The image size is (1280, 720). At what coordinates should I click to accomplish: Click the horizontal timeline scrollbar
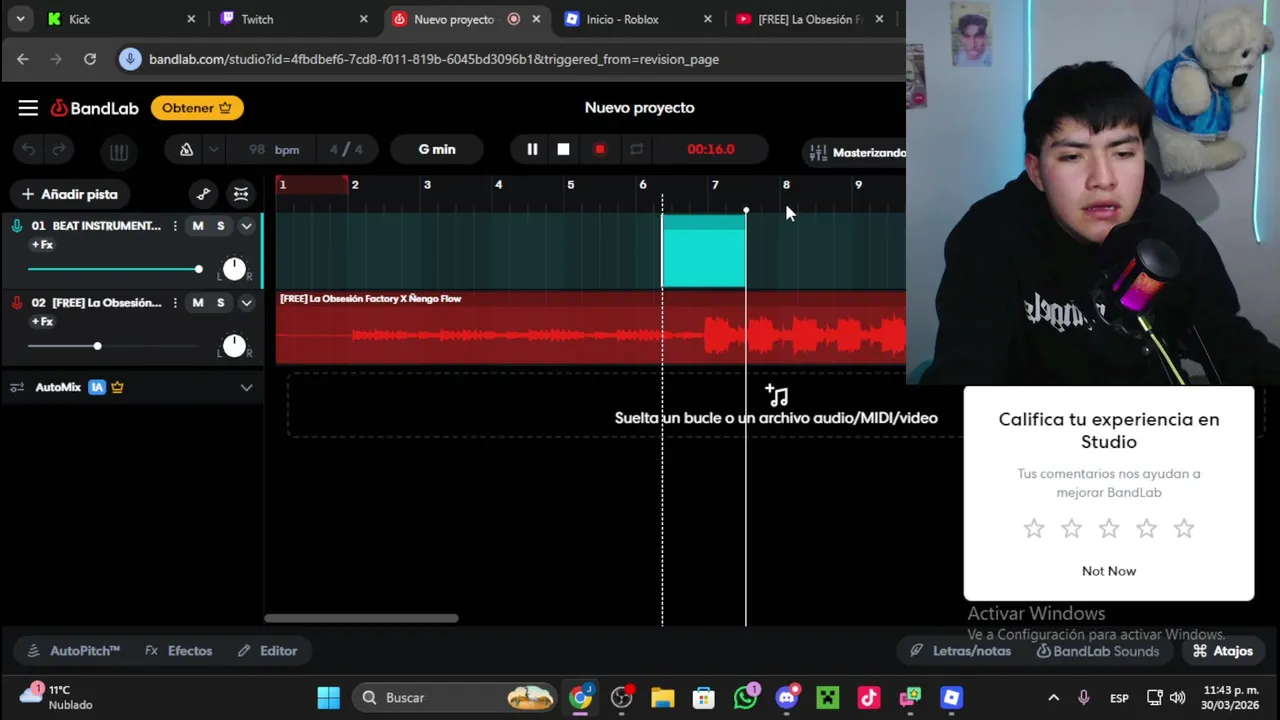(x=361, y=618)
